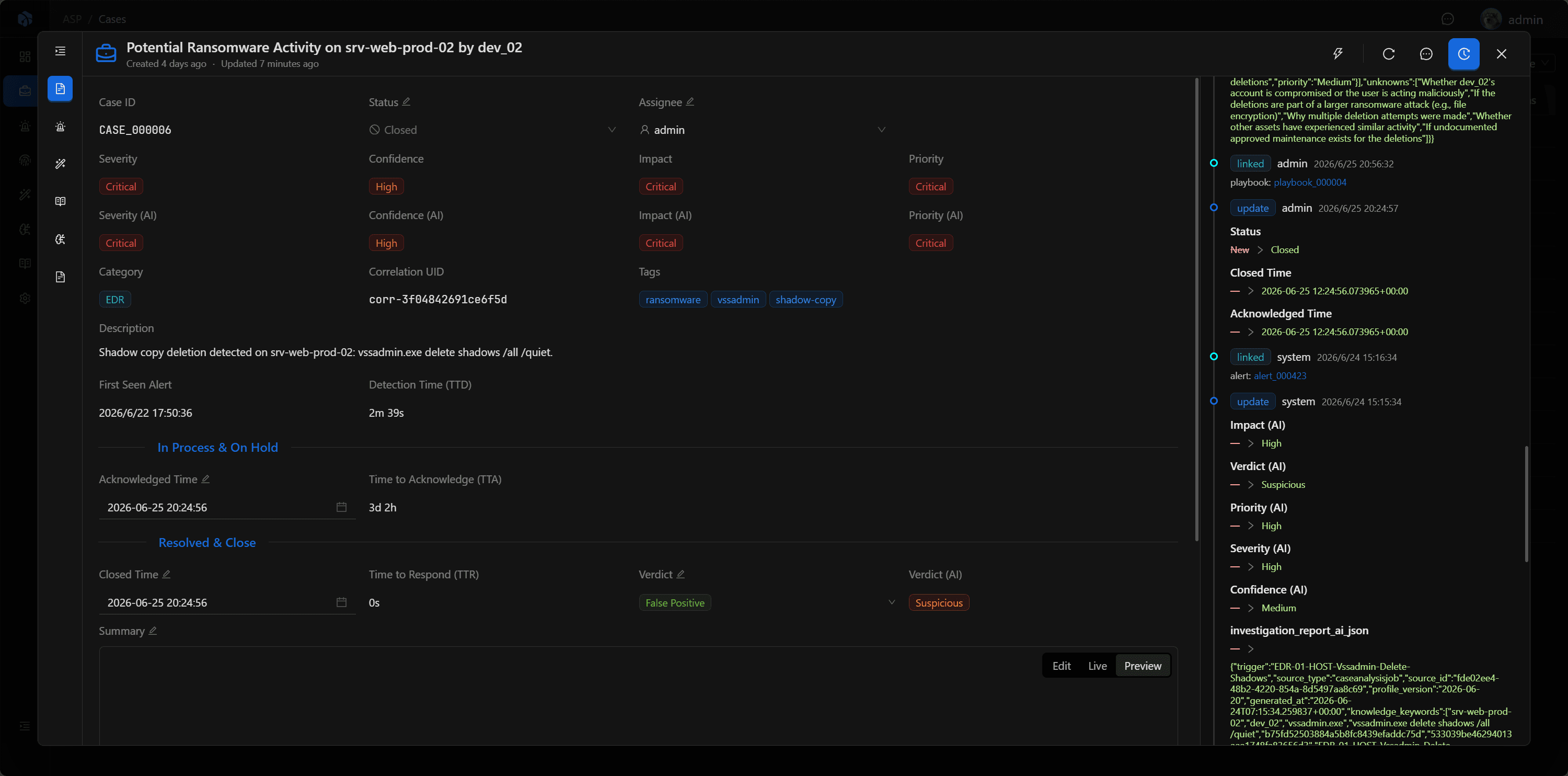Image resolution: width=1568 pixels, height=776 pixels.
Task: Click the Resolved & Close heading
Action: tap(207, 542)
